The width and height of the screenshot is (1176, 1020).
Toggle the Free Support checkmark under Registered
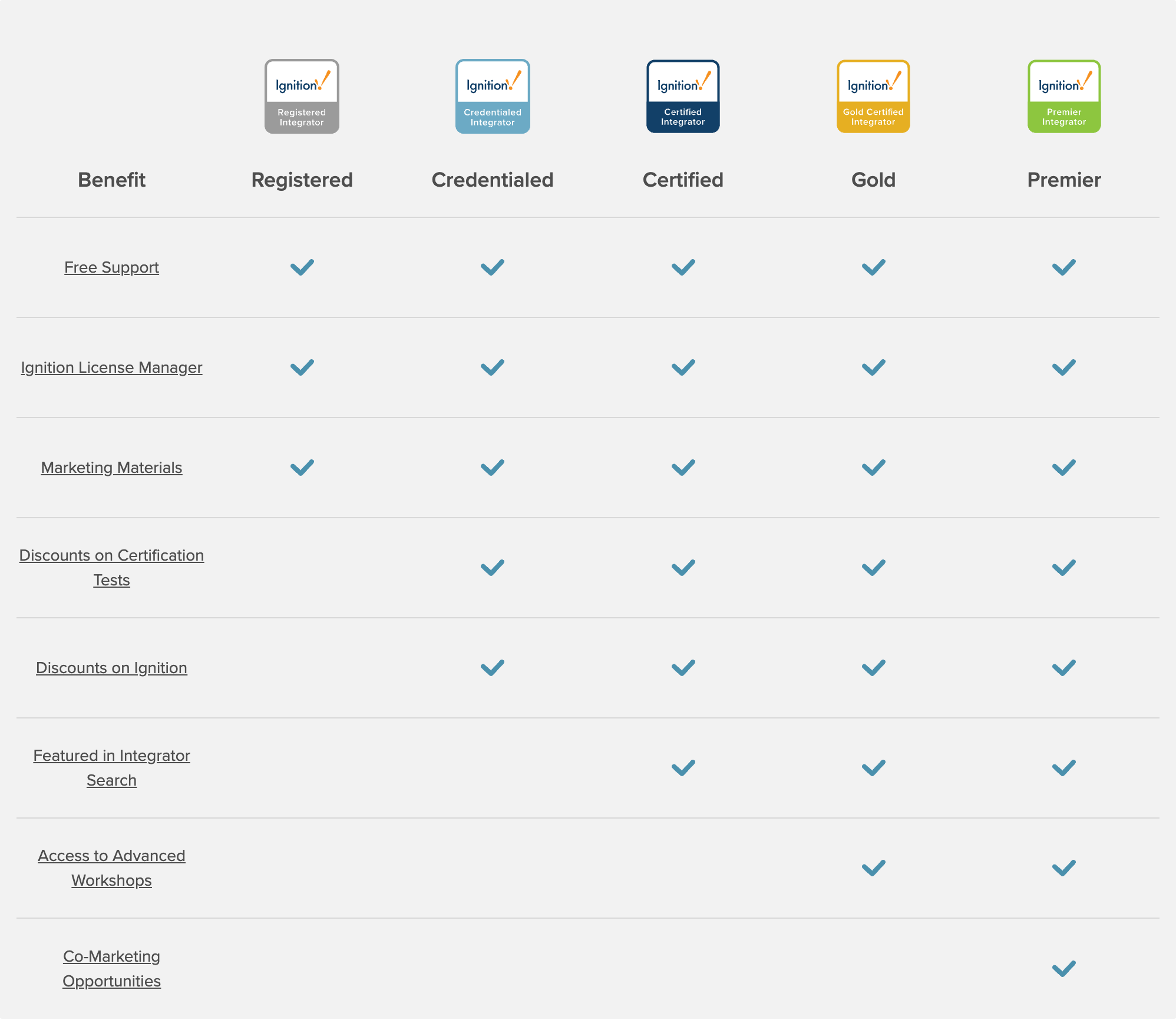(302, 267)
